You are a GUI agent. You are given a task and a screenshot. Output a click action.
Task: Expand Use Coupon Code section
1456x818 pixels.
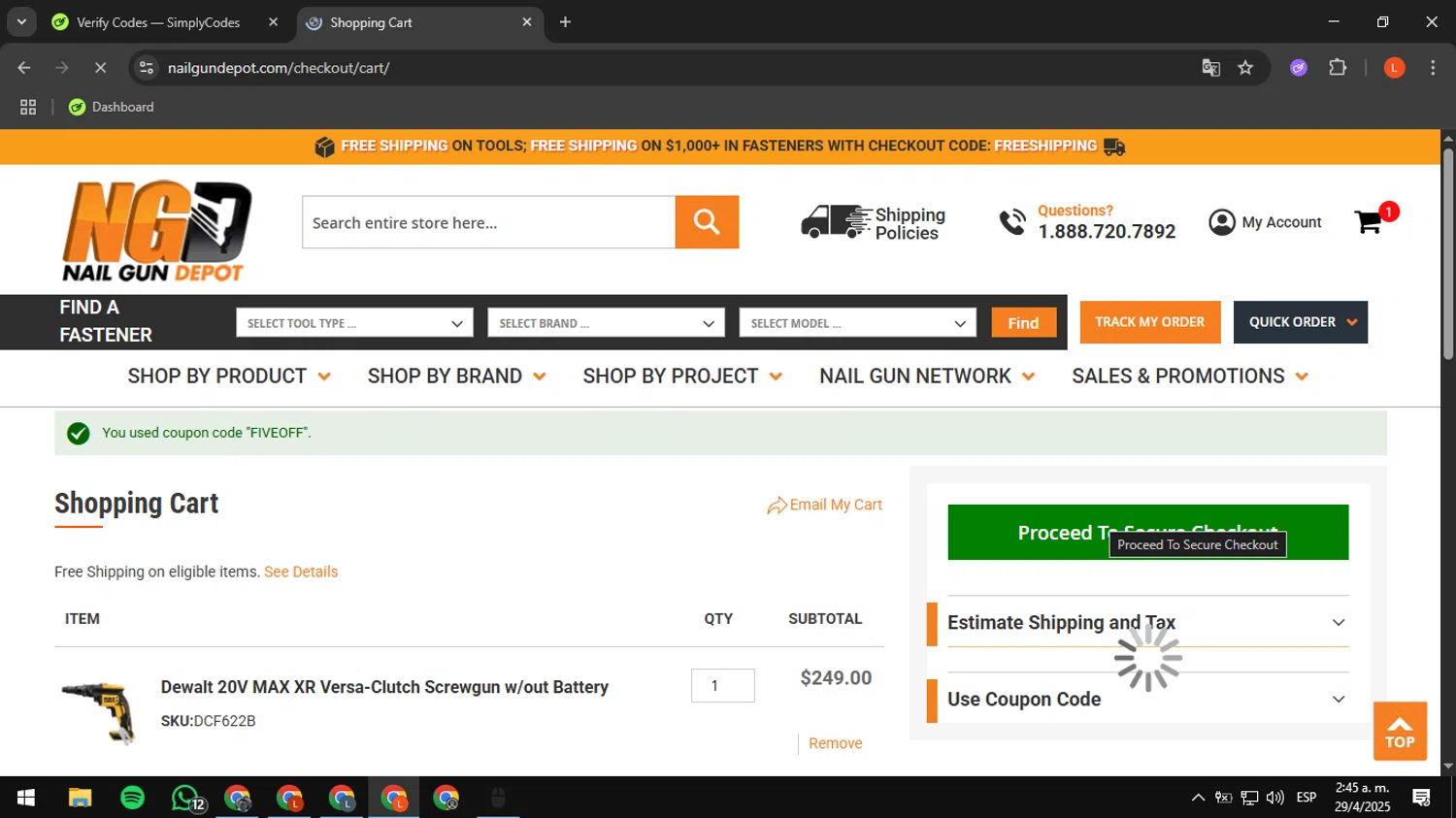click(x=1147, y=699)
